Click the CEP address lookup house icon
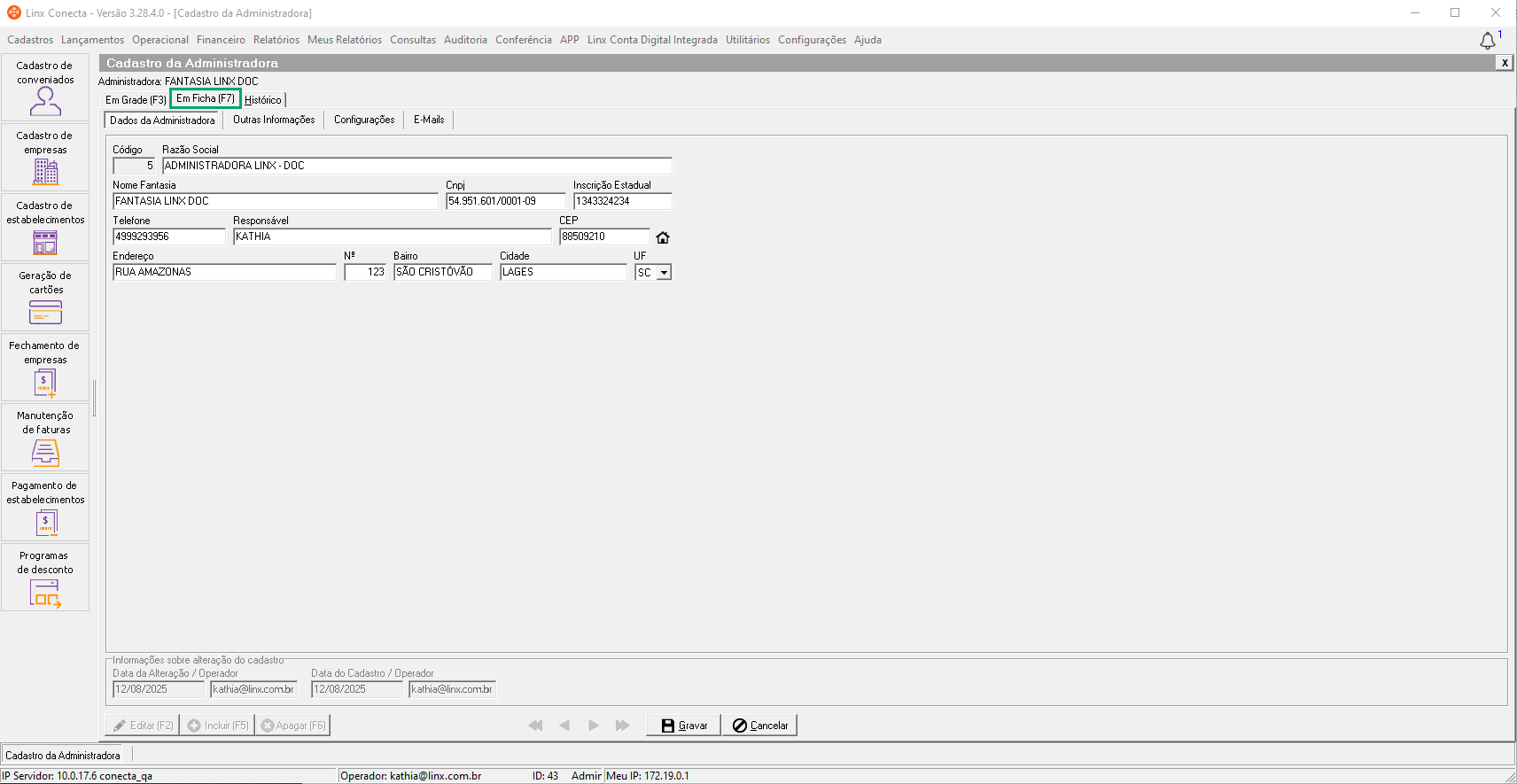Image resolution: width=1517 pixels, height=784 pixels. coord(663,237)
